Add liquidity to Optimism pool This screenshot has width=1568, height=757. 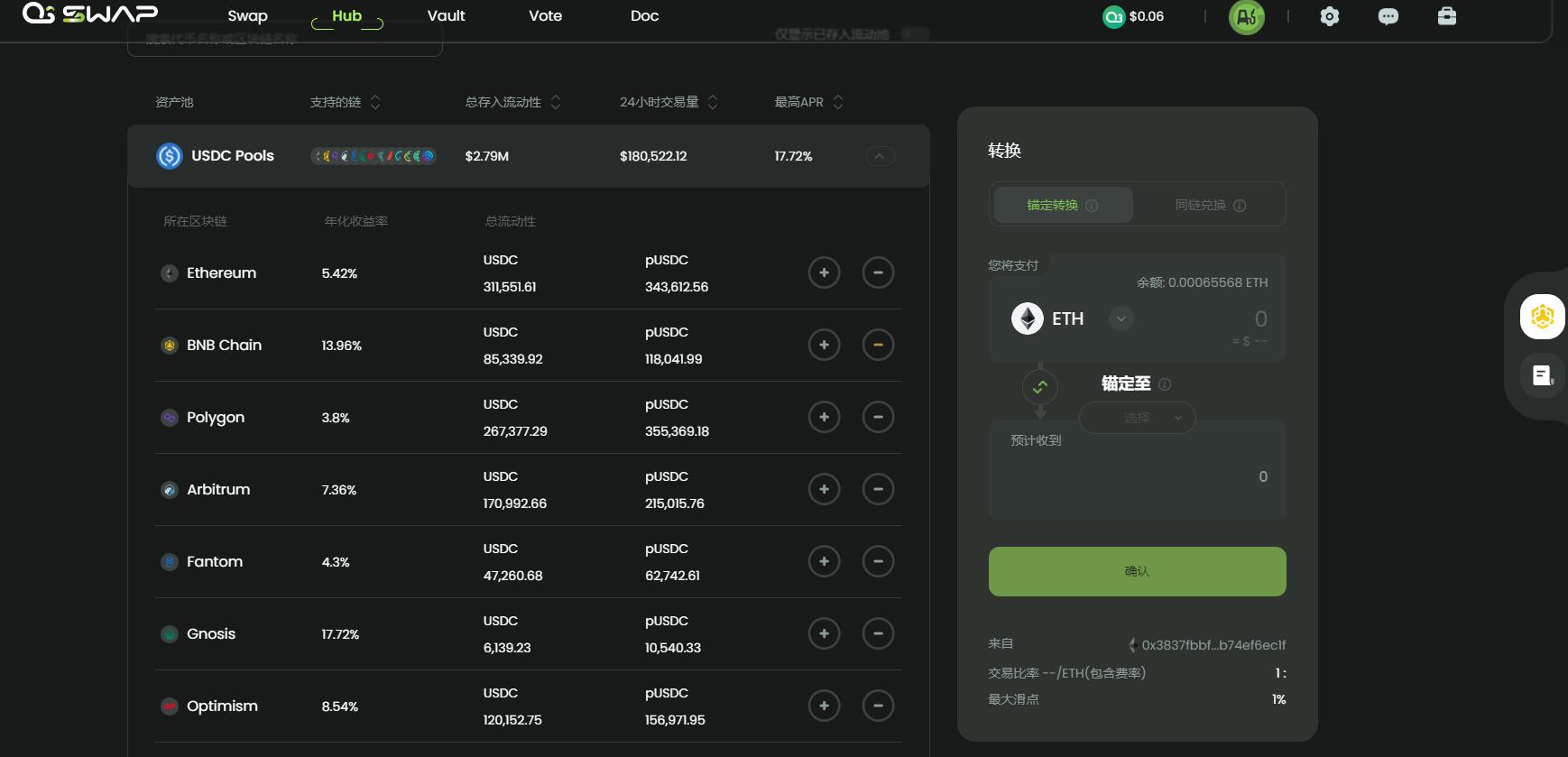(824, 706)
